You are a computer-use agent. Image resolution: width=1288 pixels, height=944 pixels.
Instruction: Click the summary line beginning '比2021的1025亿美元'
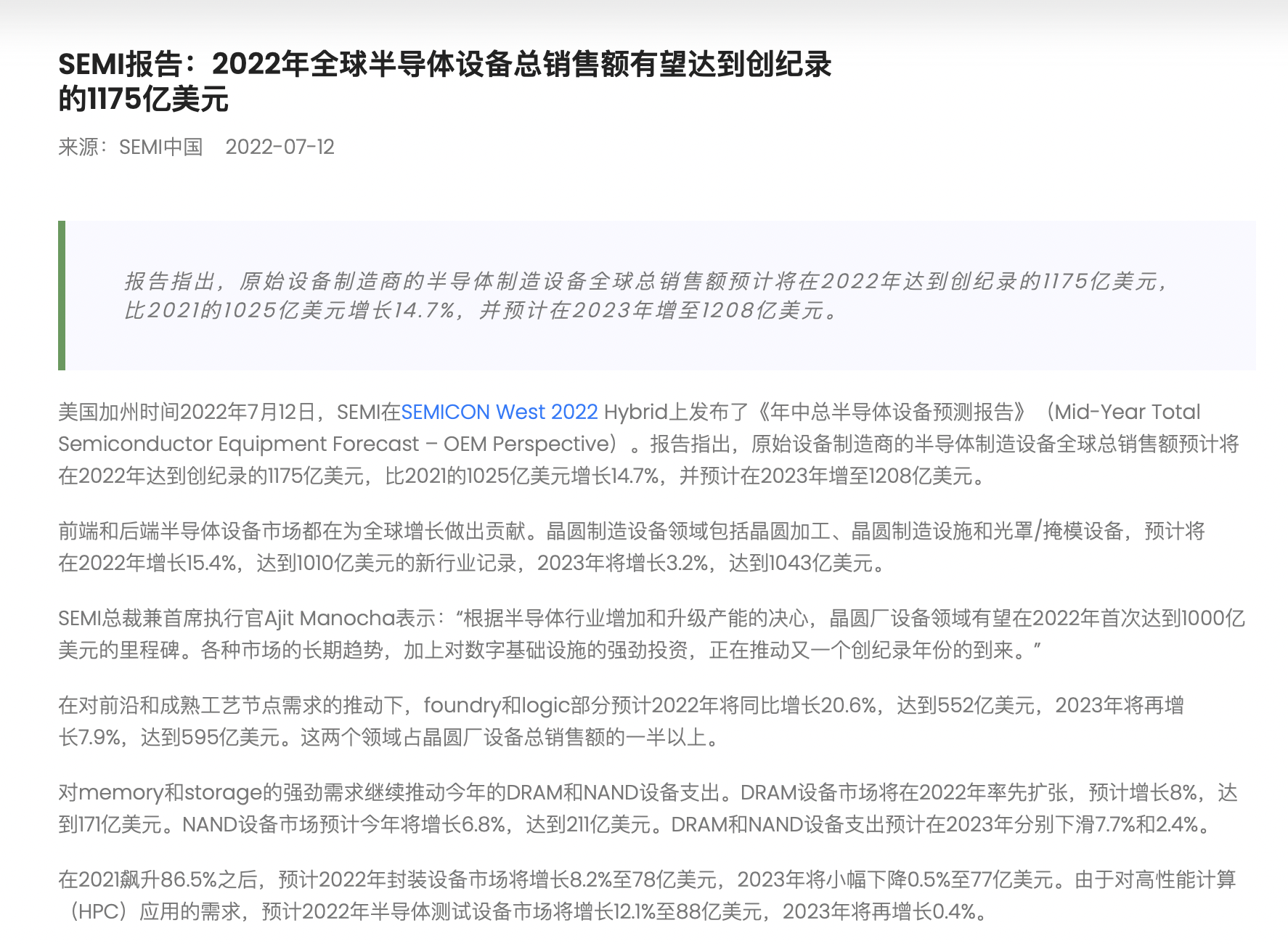coord(482,310)
